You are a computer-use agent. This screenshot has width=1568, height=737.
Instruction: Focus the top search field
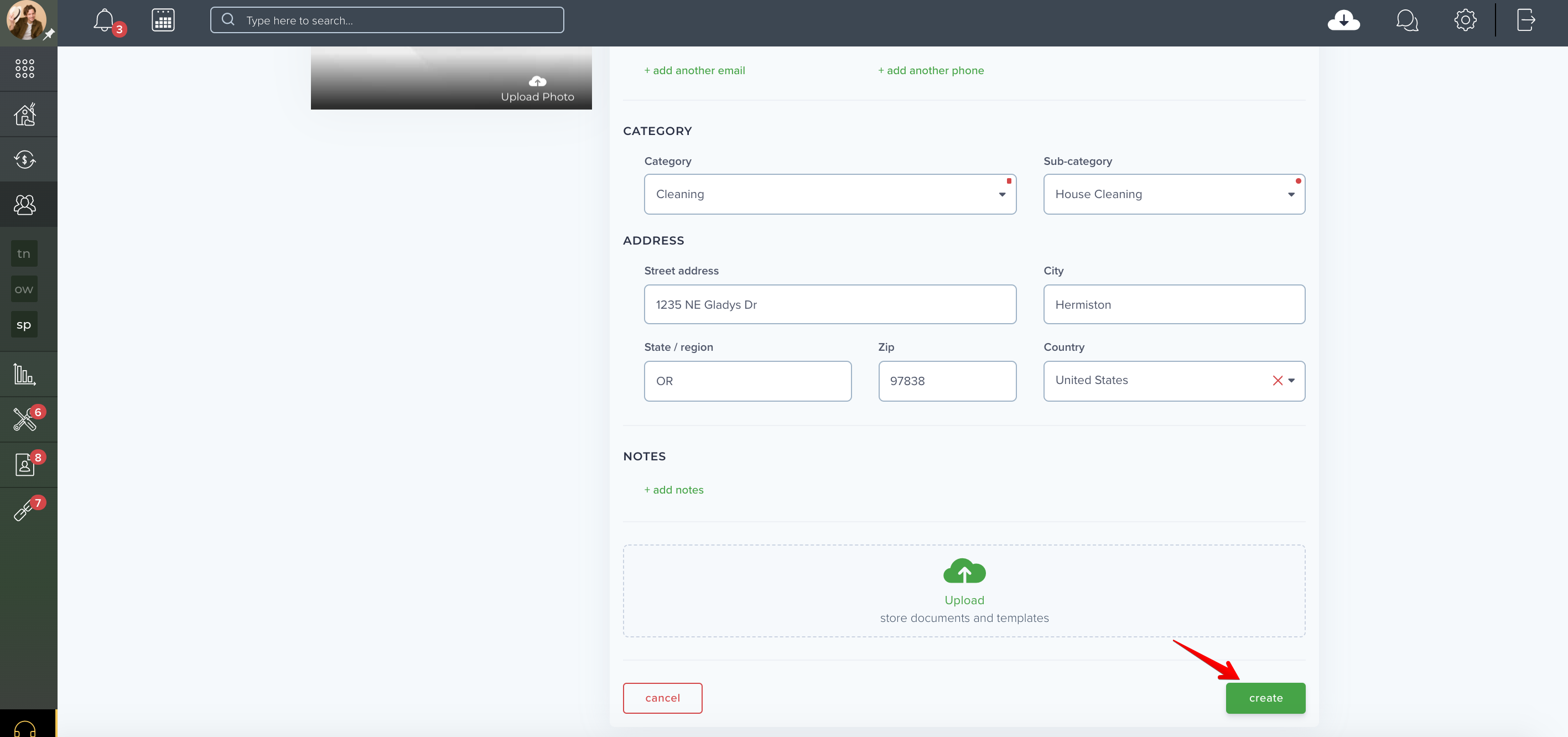[x=387, y=20]
